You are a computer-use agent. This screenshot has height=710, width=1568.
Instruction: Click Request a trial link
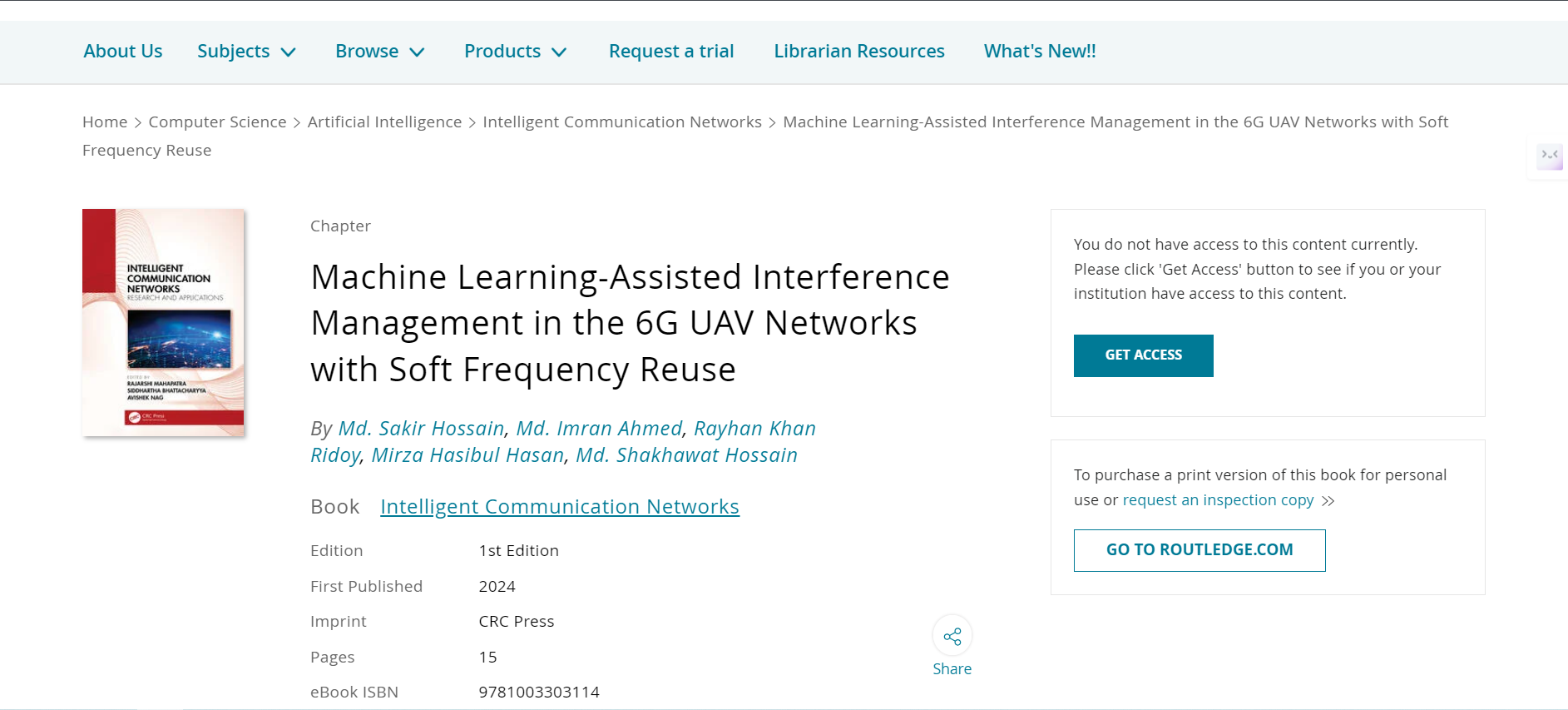(x=671, y=52)
